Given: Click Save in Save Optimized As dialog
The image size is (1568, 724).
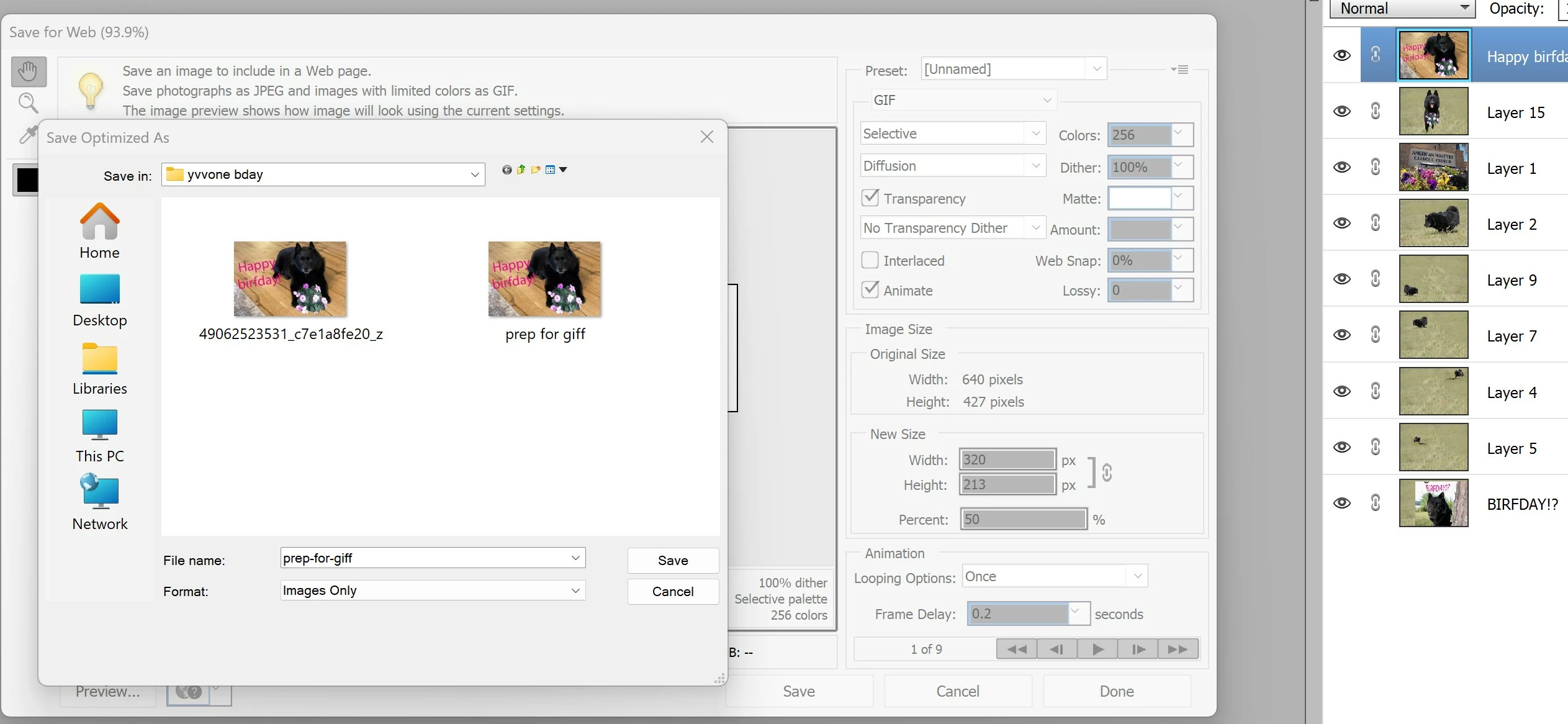Looking at the screenshot, I should (x=673, y=560).
